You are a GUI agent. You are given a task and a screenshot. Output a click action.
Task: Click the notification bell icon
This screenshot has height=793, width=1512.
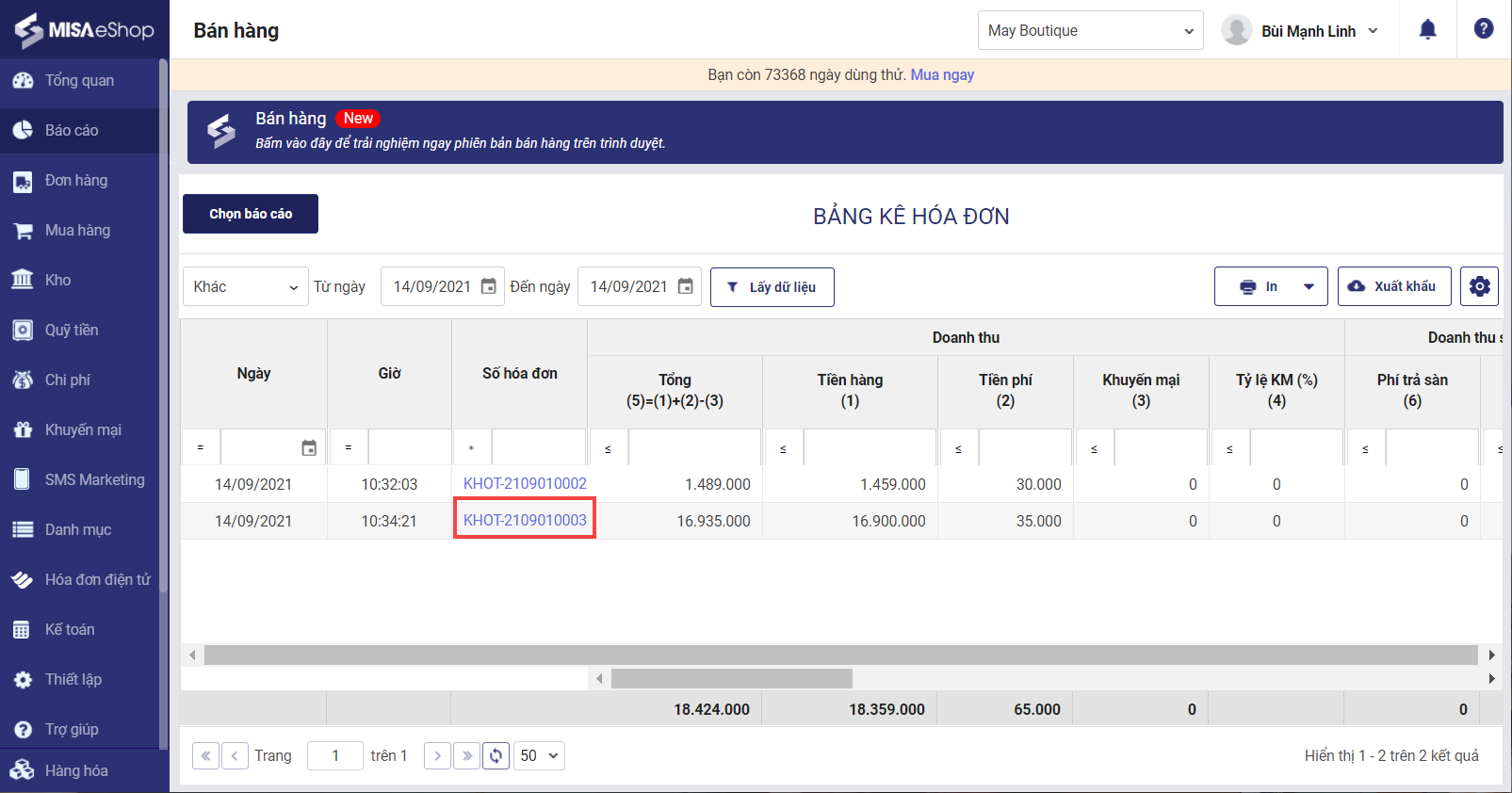tap(1427, 30)
